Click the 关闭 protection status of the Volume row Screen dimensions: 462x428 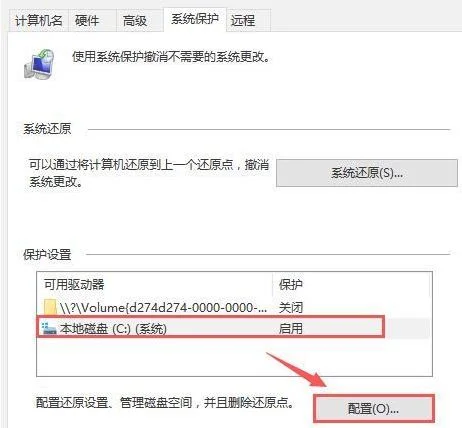click(291, 307)
